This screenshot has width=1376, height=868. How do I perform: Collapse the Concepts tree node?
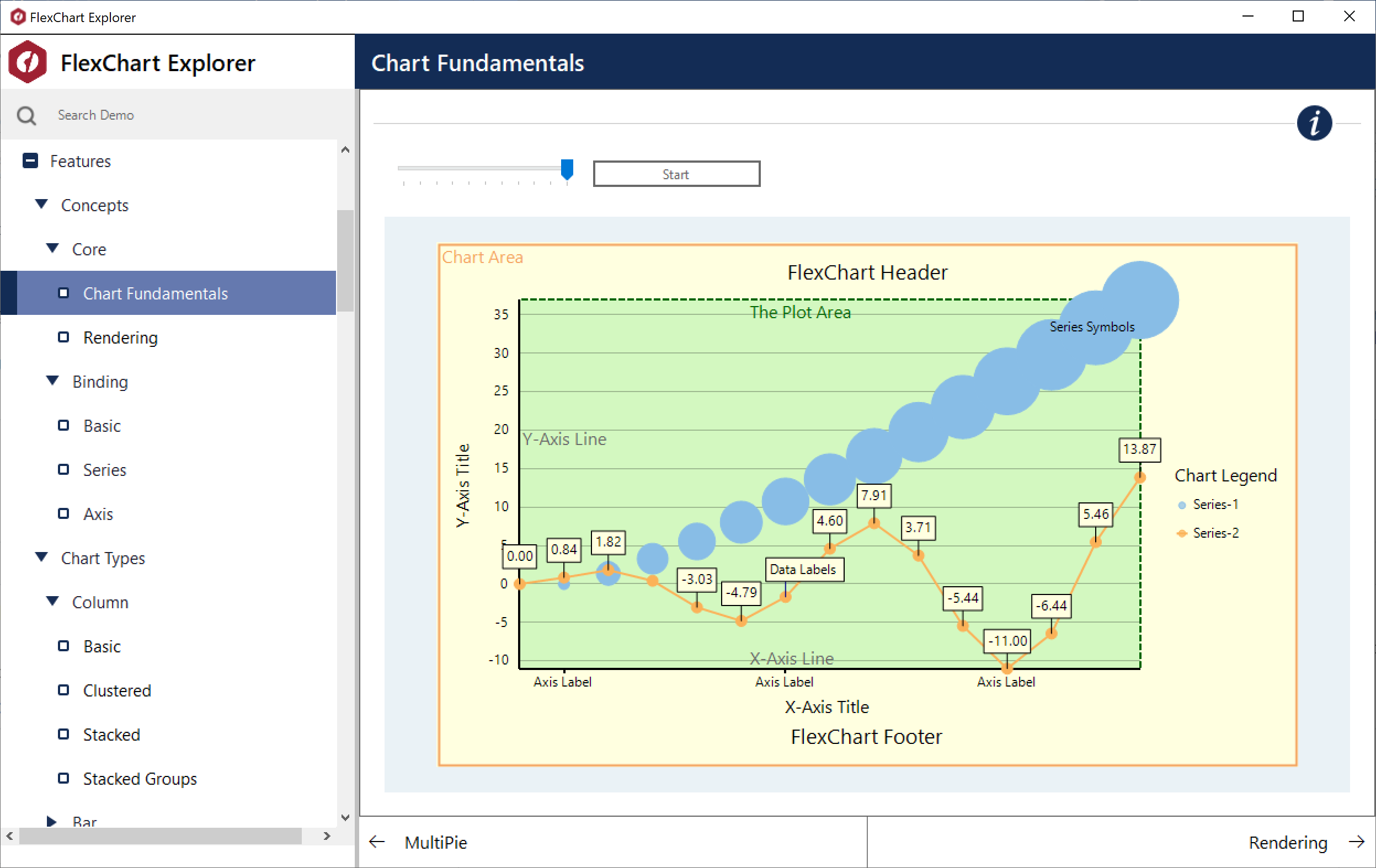point(41,204)
